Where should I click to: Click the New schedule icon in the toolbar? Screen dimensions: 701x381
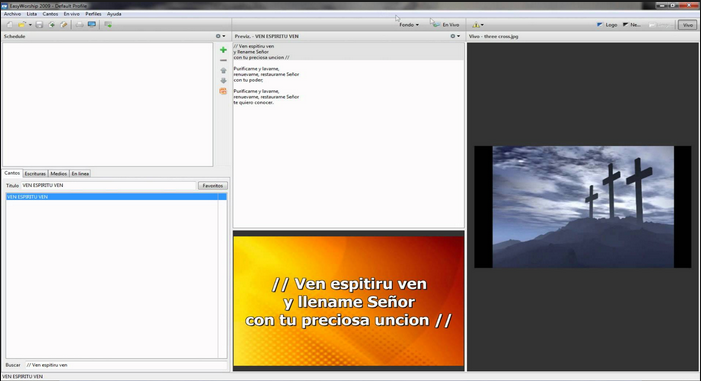click(x=10, y=25)
